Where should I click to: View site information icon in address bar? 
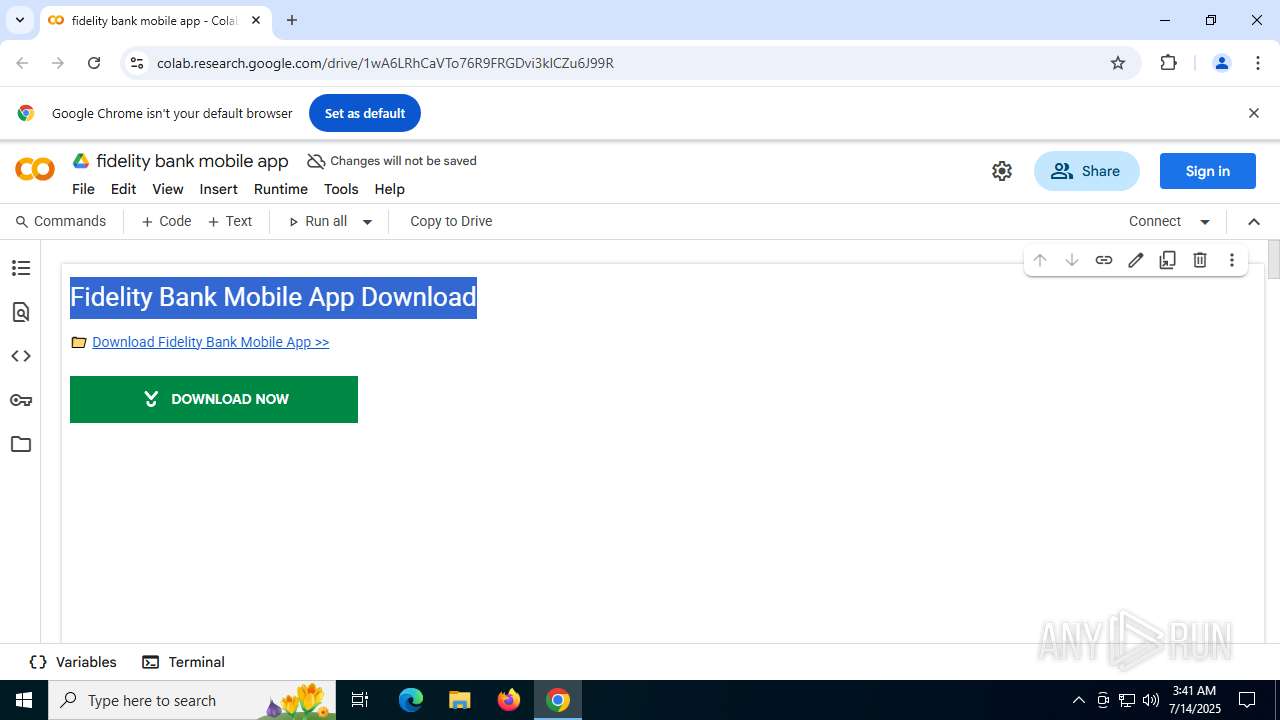[x=137, y=63]
